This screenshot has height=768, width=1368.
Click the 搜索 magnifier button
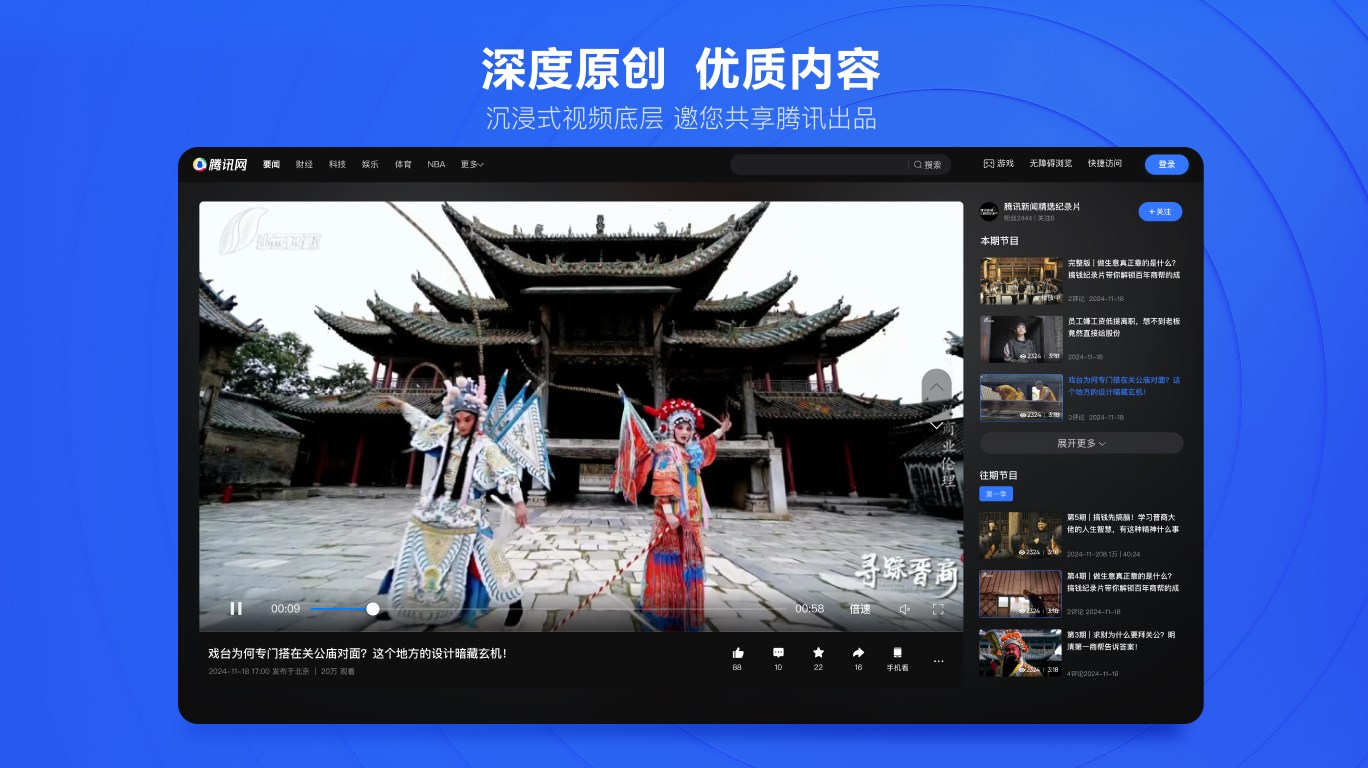point(928,165)
